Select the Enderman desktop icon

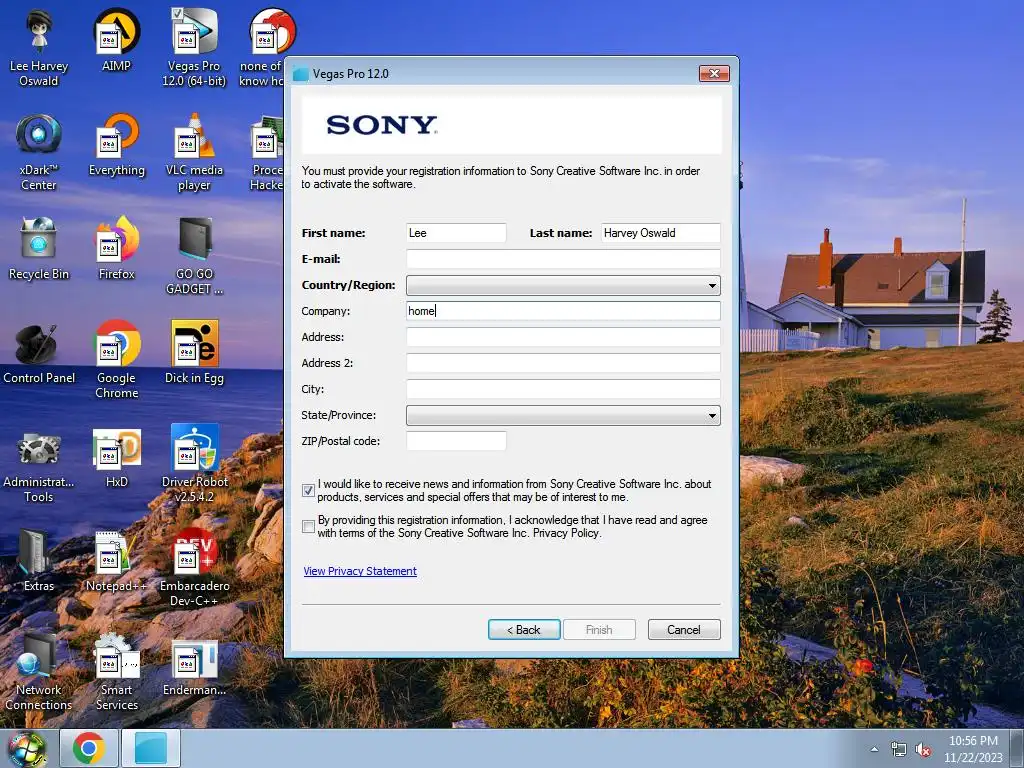click(194, 665)
